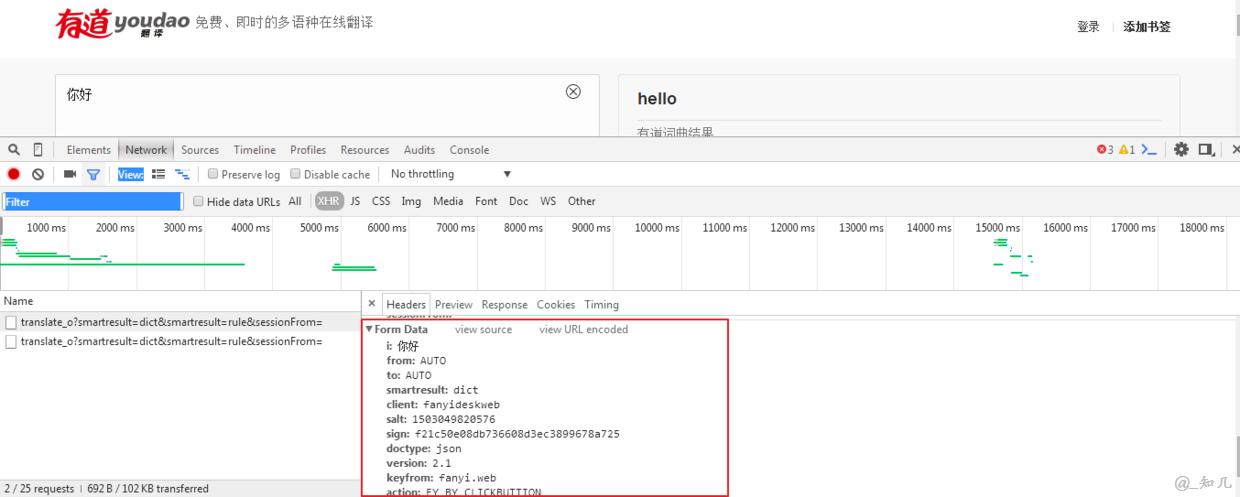Screen dimensions: 1240x497
Task: Click the red record network log button
Action: tap(14, 175)
